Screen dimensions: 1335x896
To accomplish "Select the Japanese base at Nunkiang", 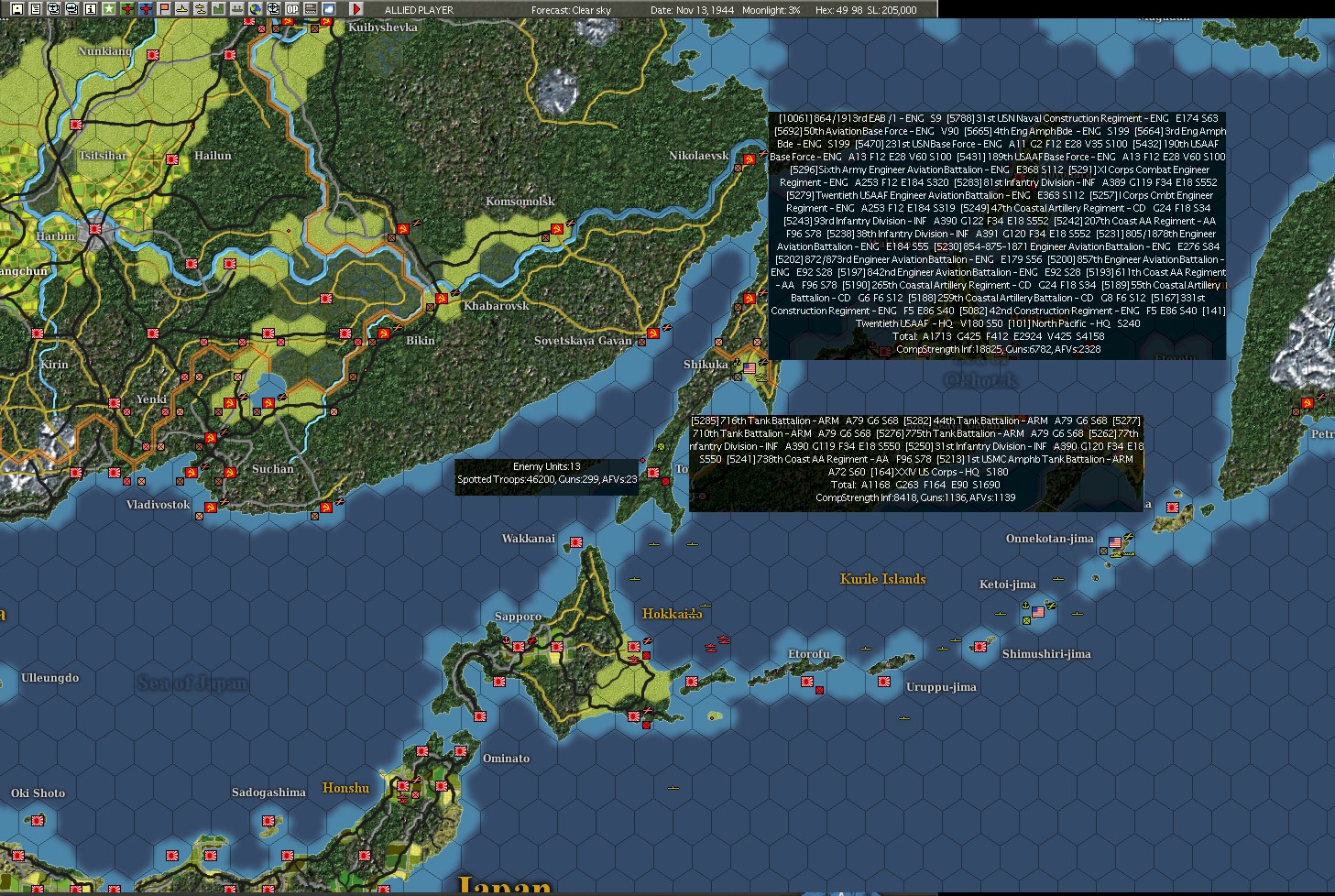I will click(153, 55).
